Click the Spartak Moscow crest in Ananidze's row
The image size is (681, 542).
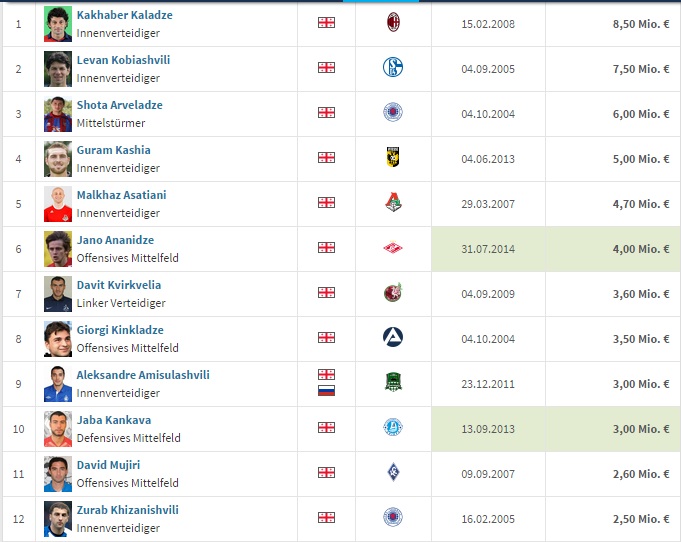pyautogui.click(x=393, y=247)
